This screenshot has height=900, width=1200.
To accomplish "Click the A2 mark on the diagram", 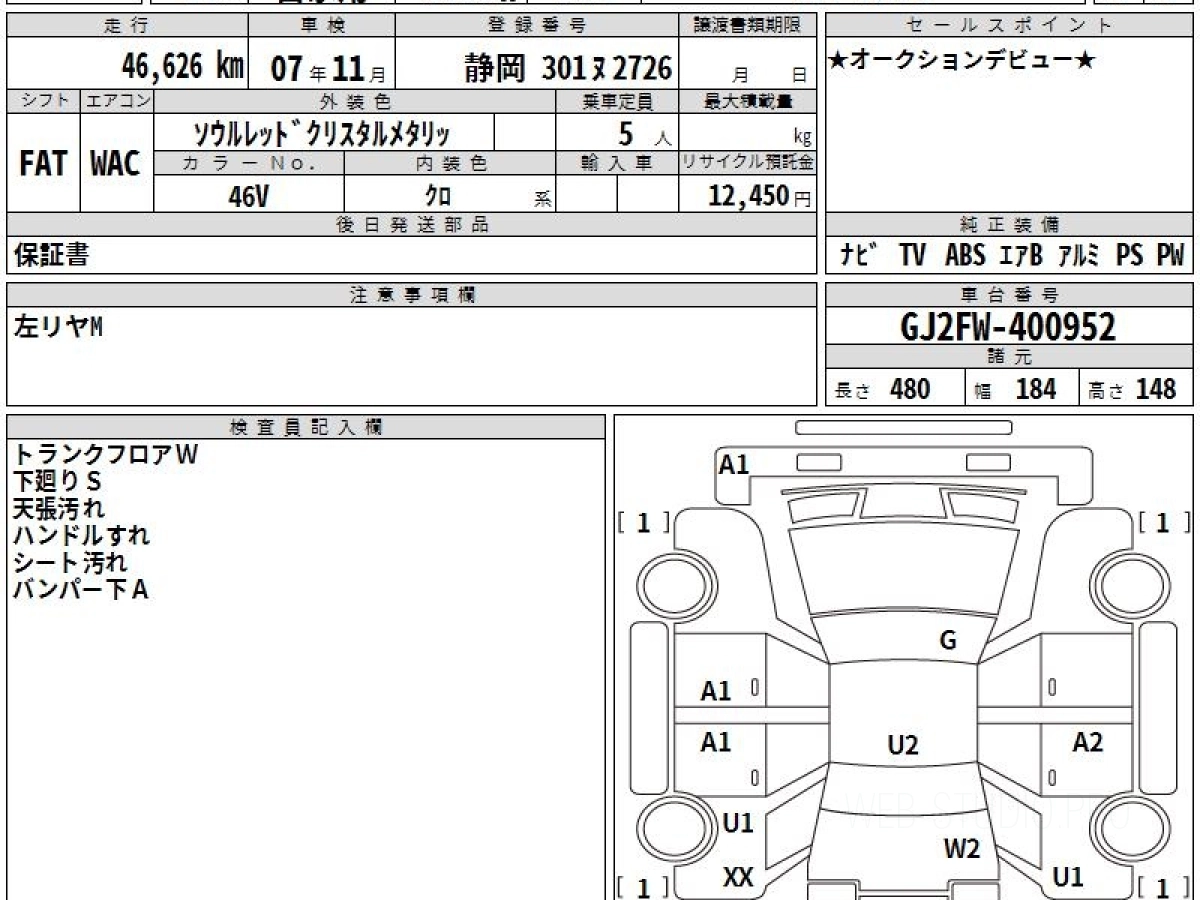I will pyautogui.click(x=1087, y=742).
